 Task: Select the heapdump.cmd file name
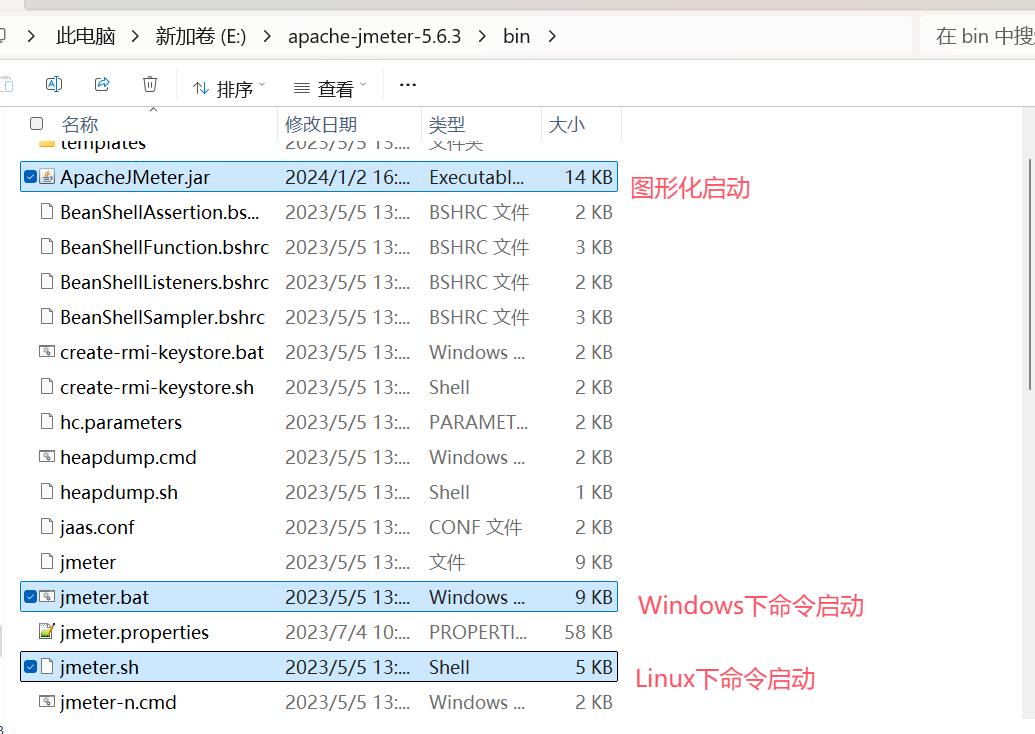(x=128, y=457)
